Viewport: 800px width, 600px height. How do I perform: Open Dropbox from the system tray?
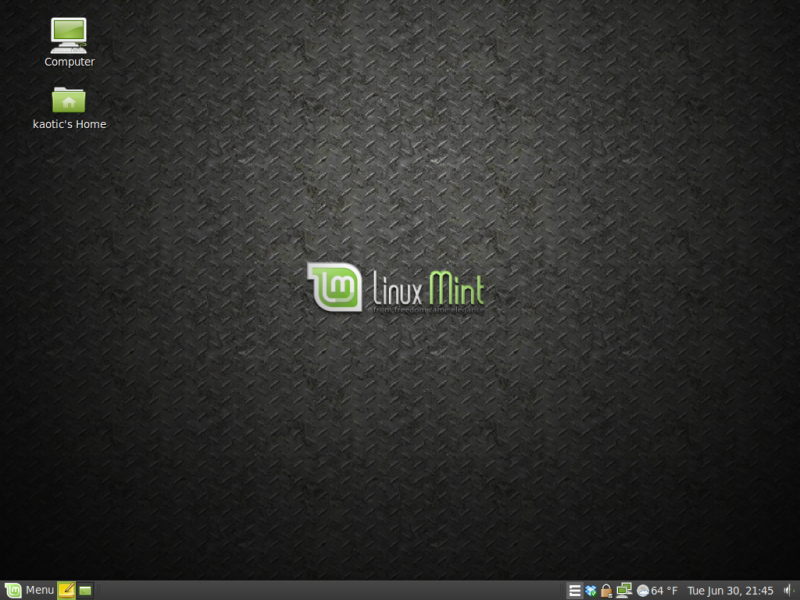pos(589,590)
